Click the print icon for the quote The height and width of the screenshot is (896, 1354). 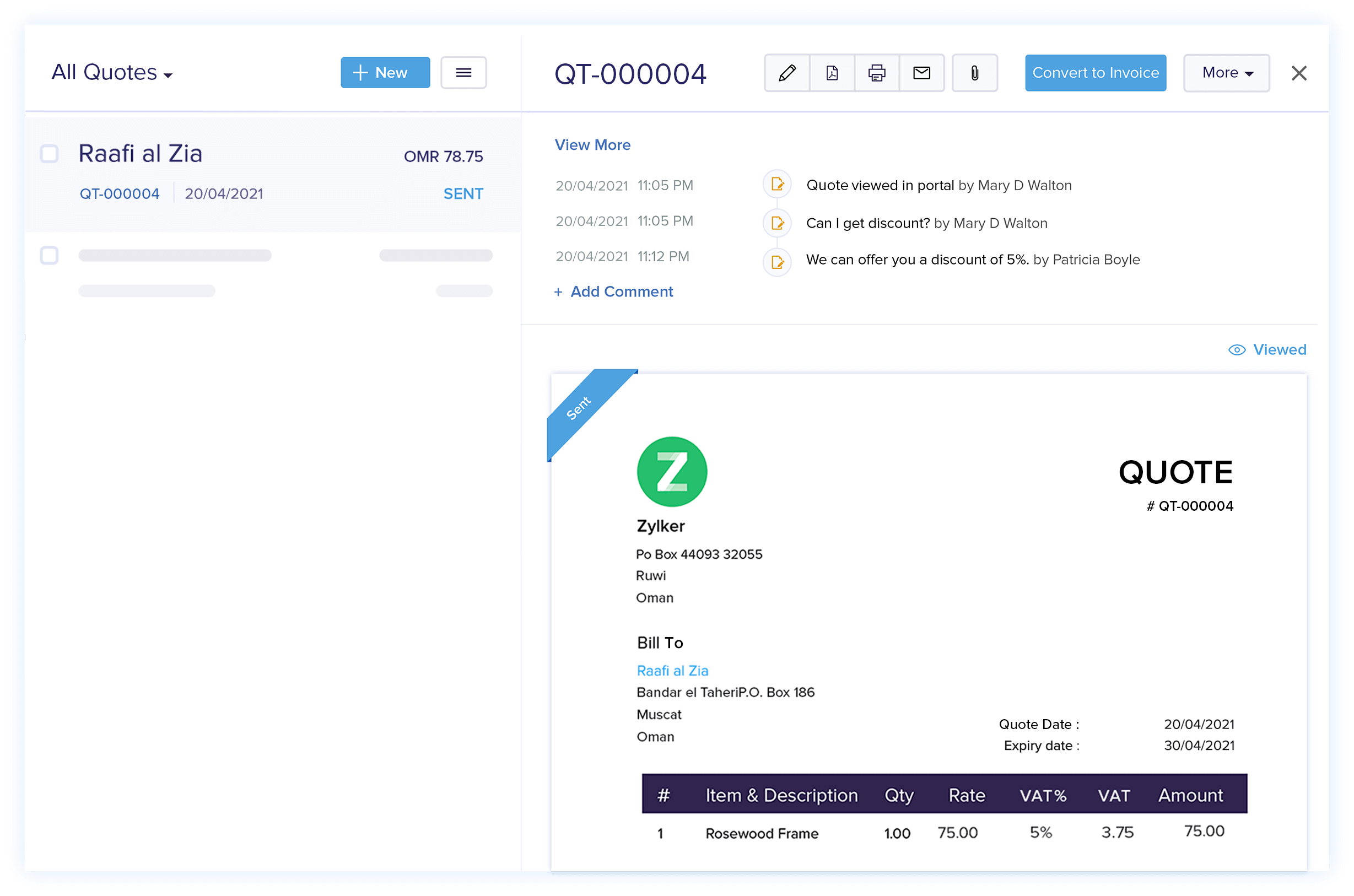click(876, 73)
